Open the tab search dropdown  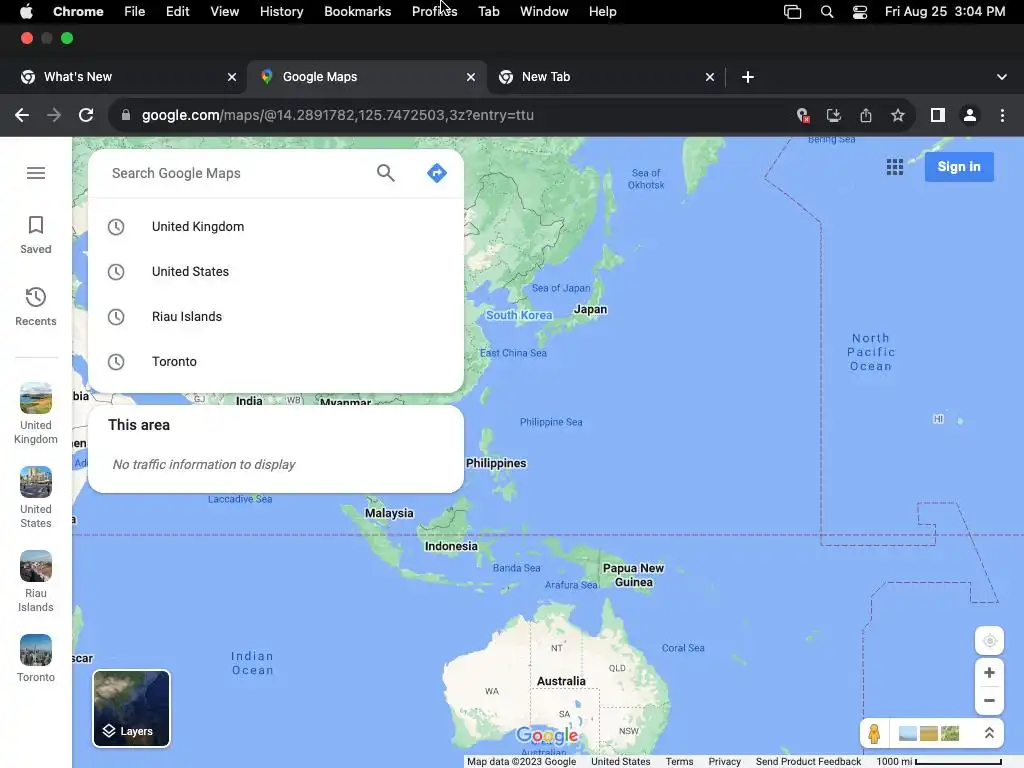point(1002,77)
